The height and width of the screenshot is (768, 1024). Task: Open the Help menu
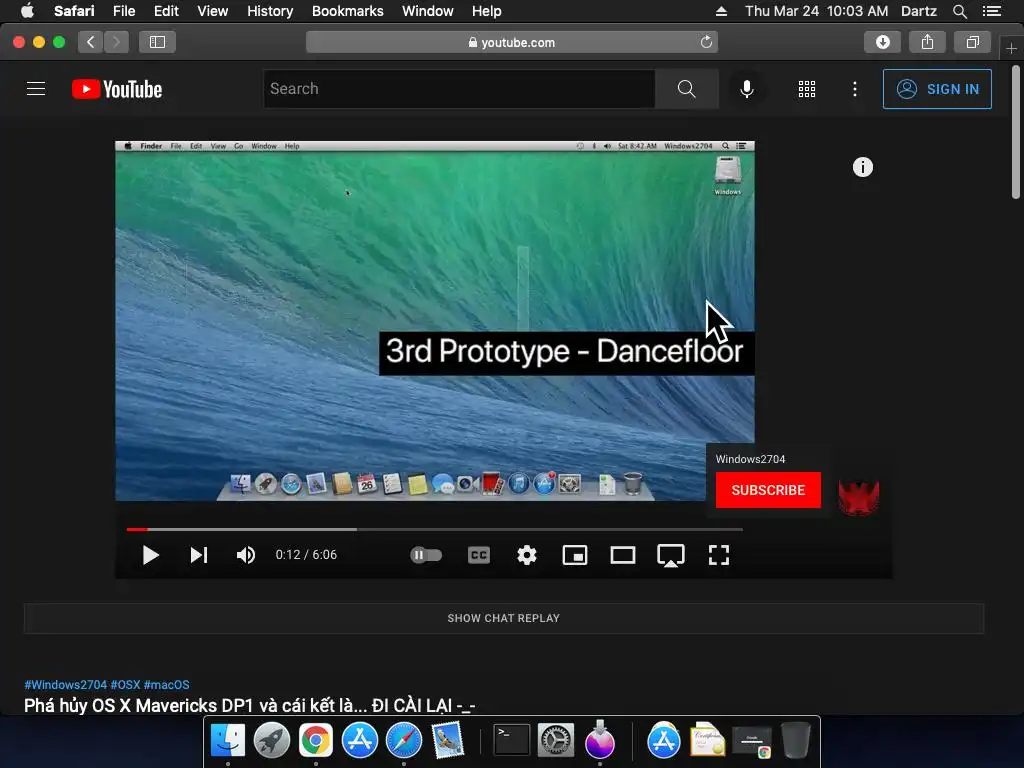click(487, 11)
